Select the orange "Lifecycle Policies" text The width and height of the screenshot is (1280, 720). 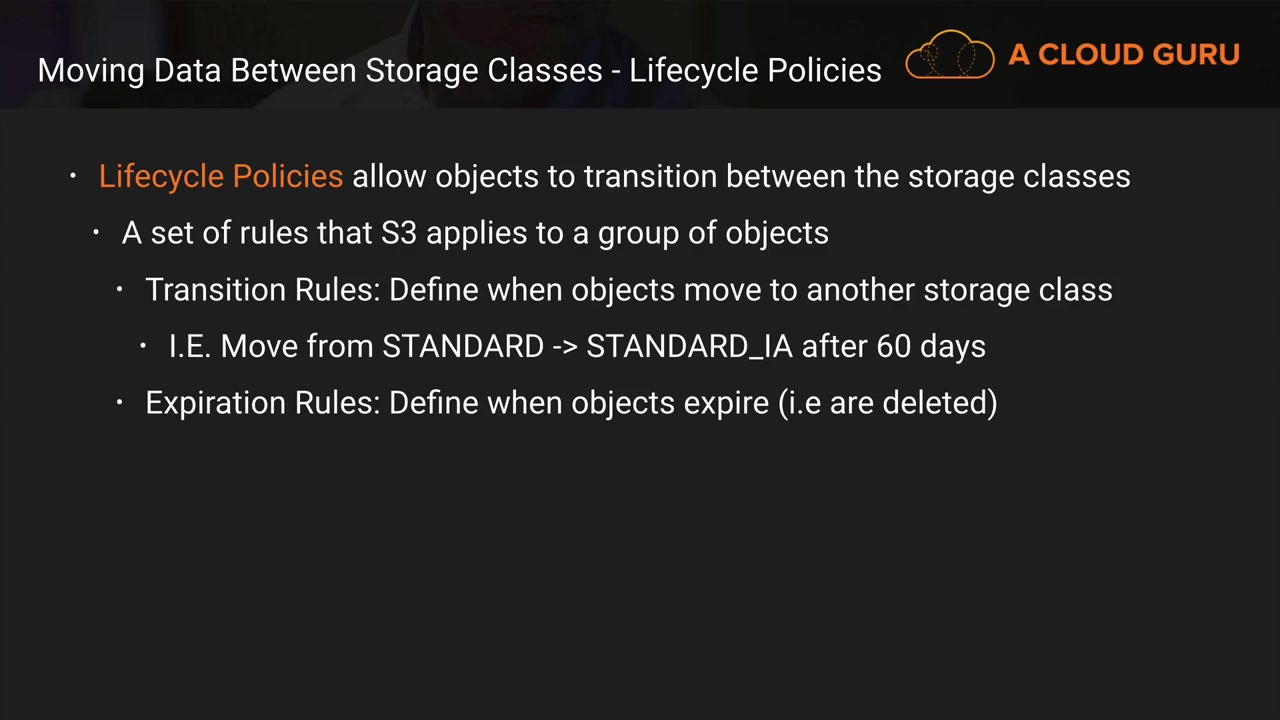[221, 176]
